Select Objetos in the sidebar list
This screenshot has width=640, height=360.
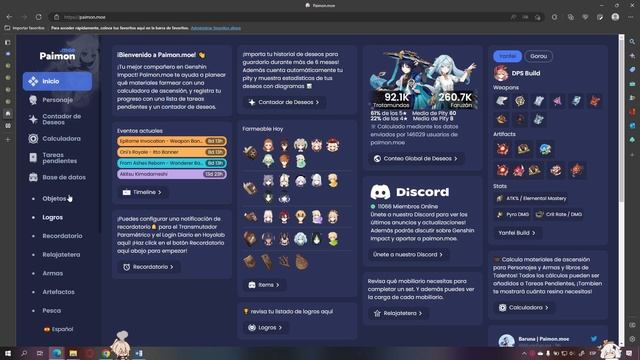(54, 199)
